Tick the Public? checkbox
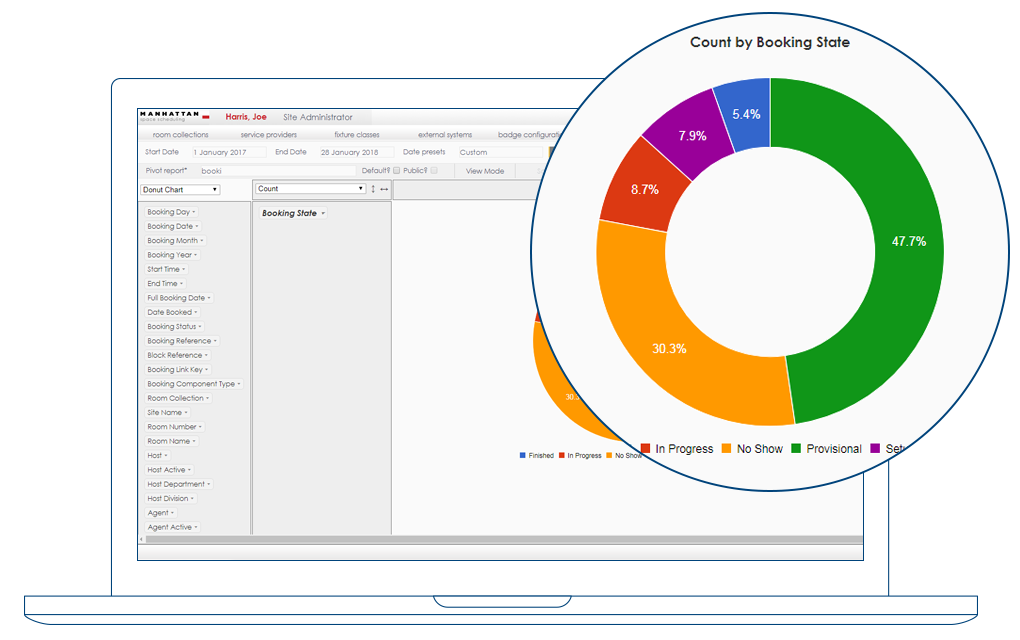 [x=434, y=170]
